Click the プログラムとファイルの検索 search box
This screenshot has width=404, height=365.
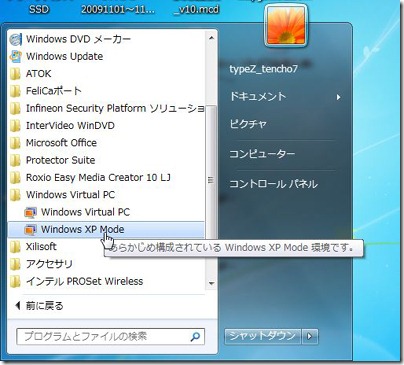[x=110, y=337]
